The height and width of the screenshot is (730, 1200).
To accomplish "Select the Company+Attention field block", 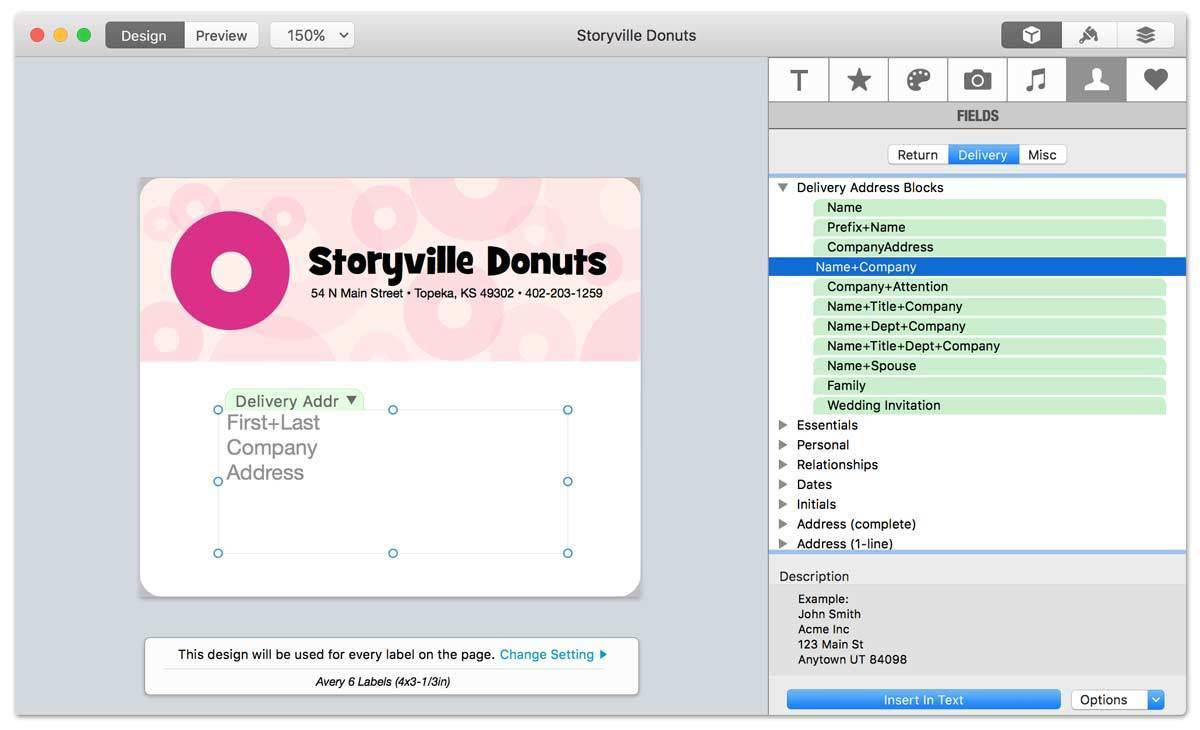I will coord(989,287).
